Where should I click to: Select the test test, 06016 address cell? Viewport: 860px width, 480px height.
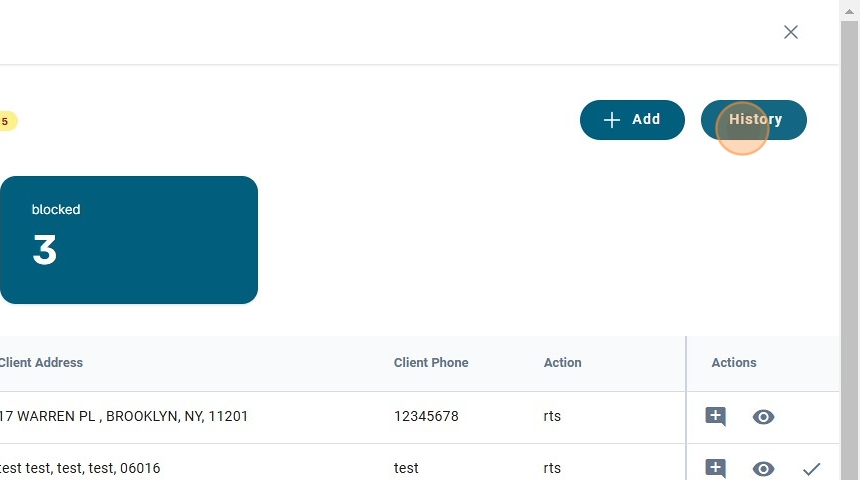[80, 468]
